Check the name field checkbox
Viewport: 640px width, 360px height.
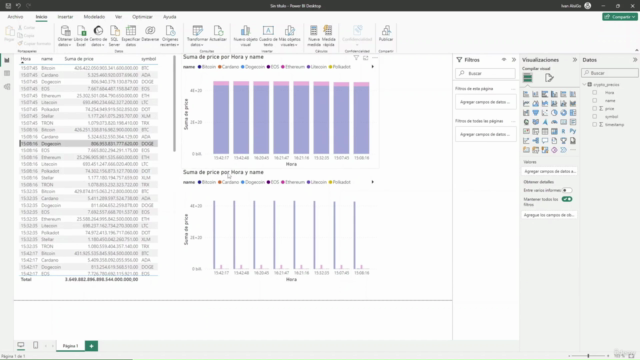tap(594, 100)
